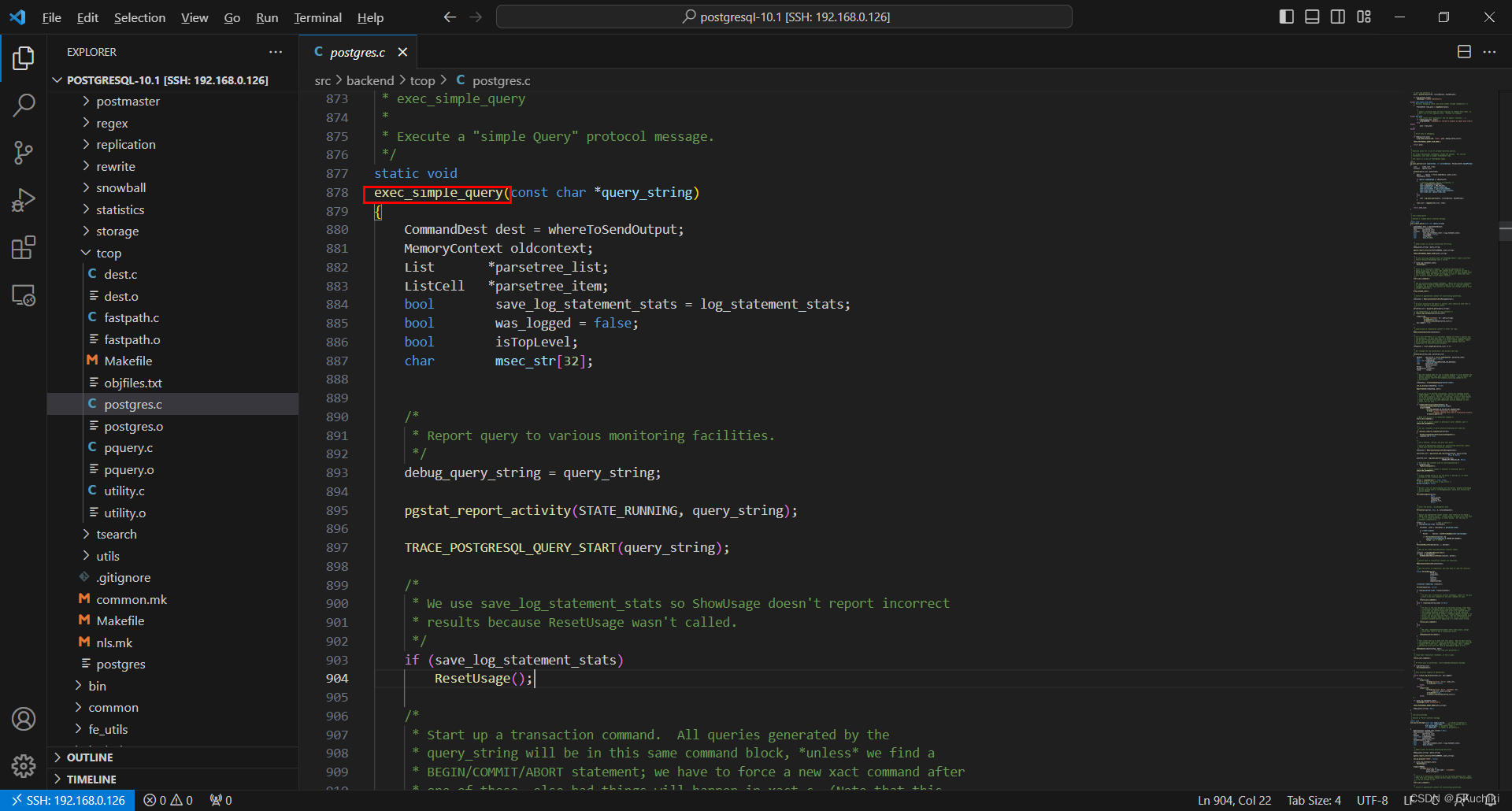
Task: Open the Explorer view in activity bar
Action: tap(24, 57)
